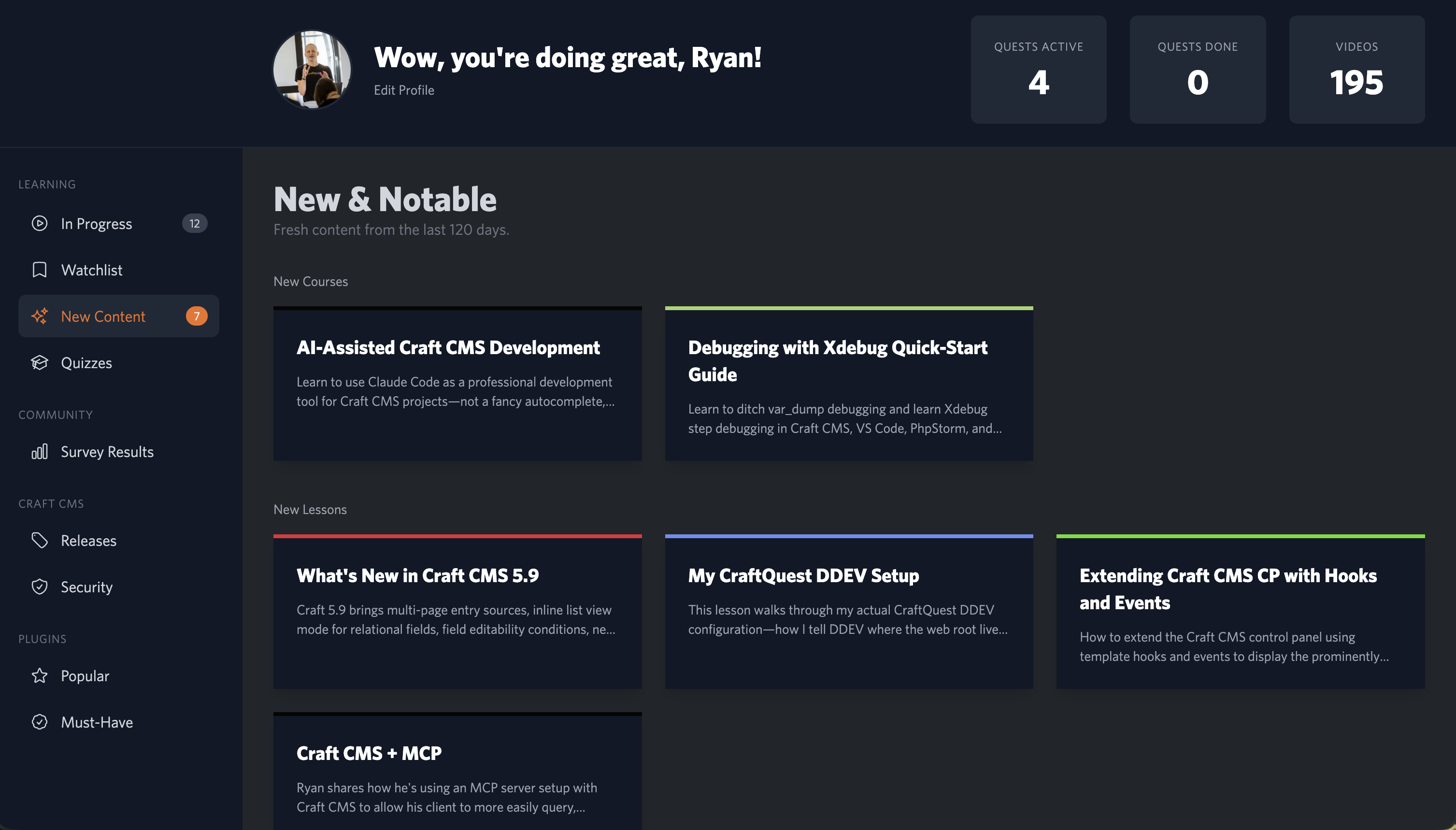Click the Quizzes graduation cap icon
Image resolution: width=1456 pixels, height=830 pixels.
tap(39, 362)
